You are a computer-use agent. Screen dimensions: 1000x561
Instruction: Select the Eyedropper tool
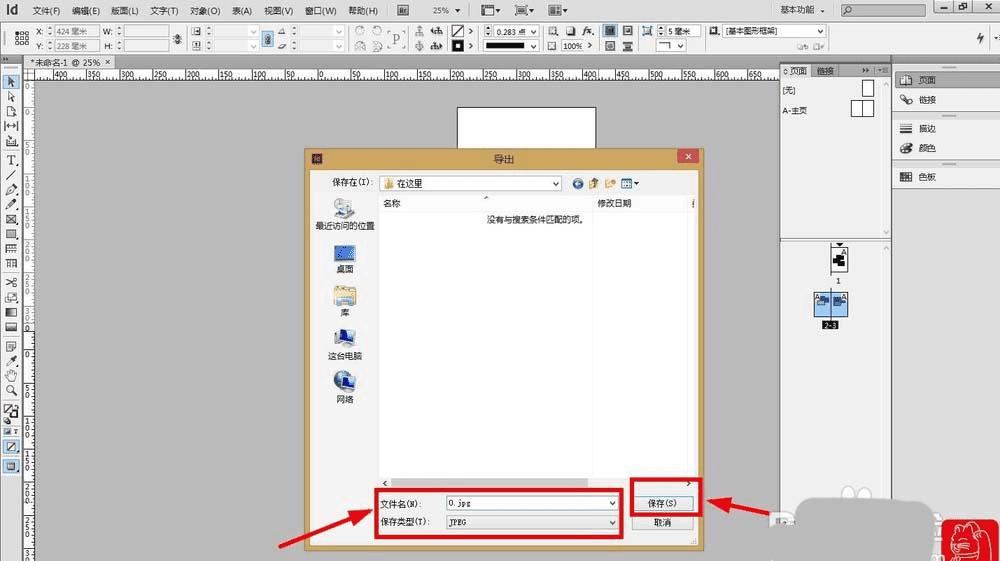[x=11, y=361]
